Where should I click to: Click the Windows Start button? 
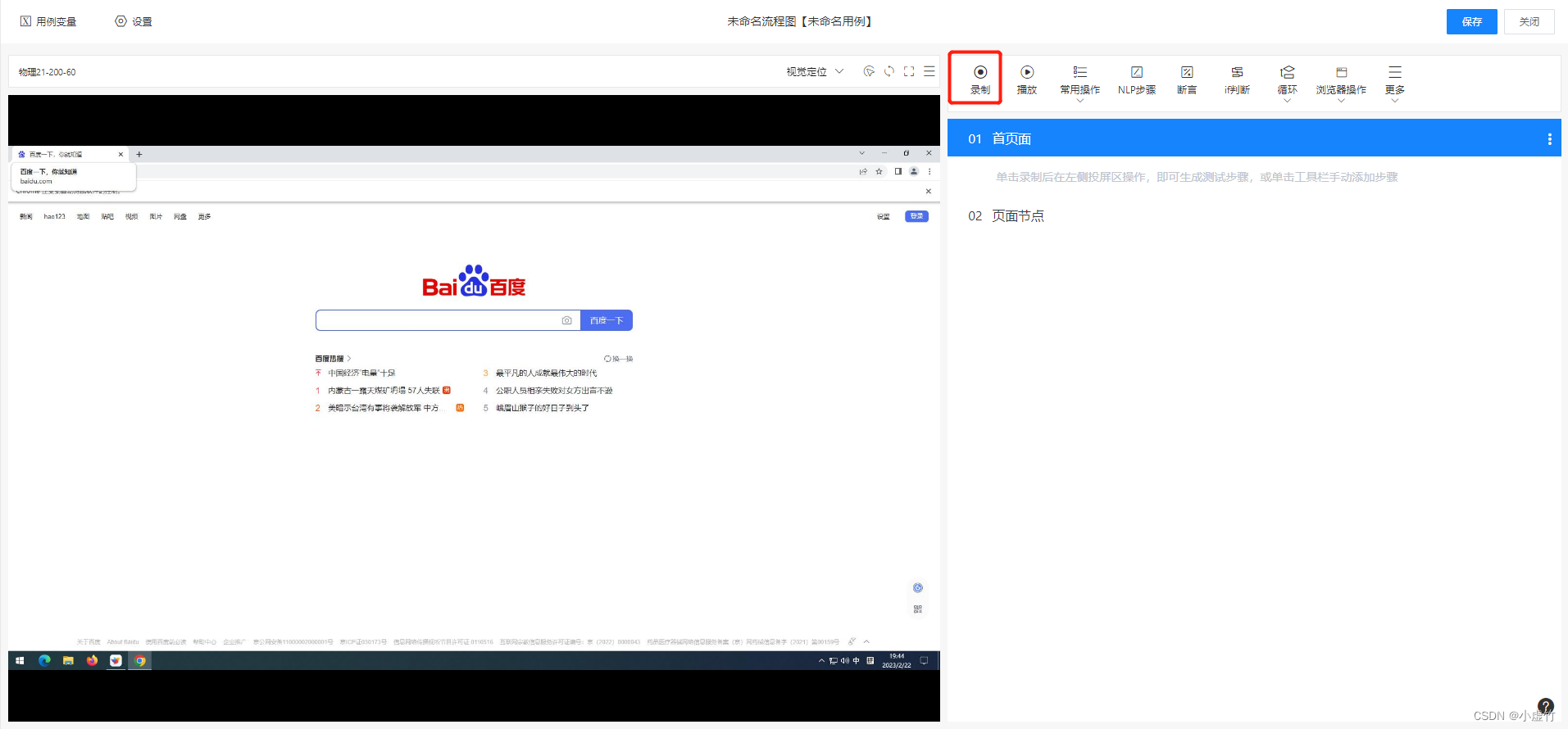pyautogui.click(x=20, y=661)
